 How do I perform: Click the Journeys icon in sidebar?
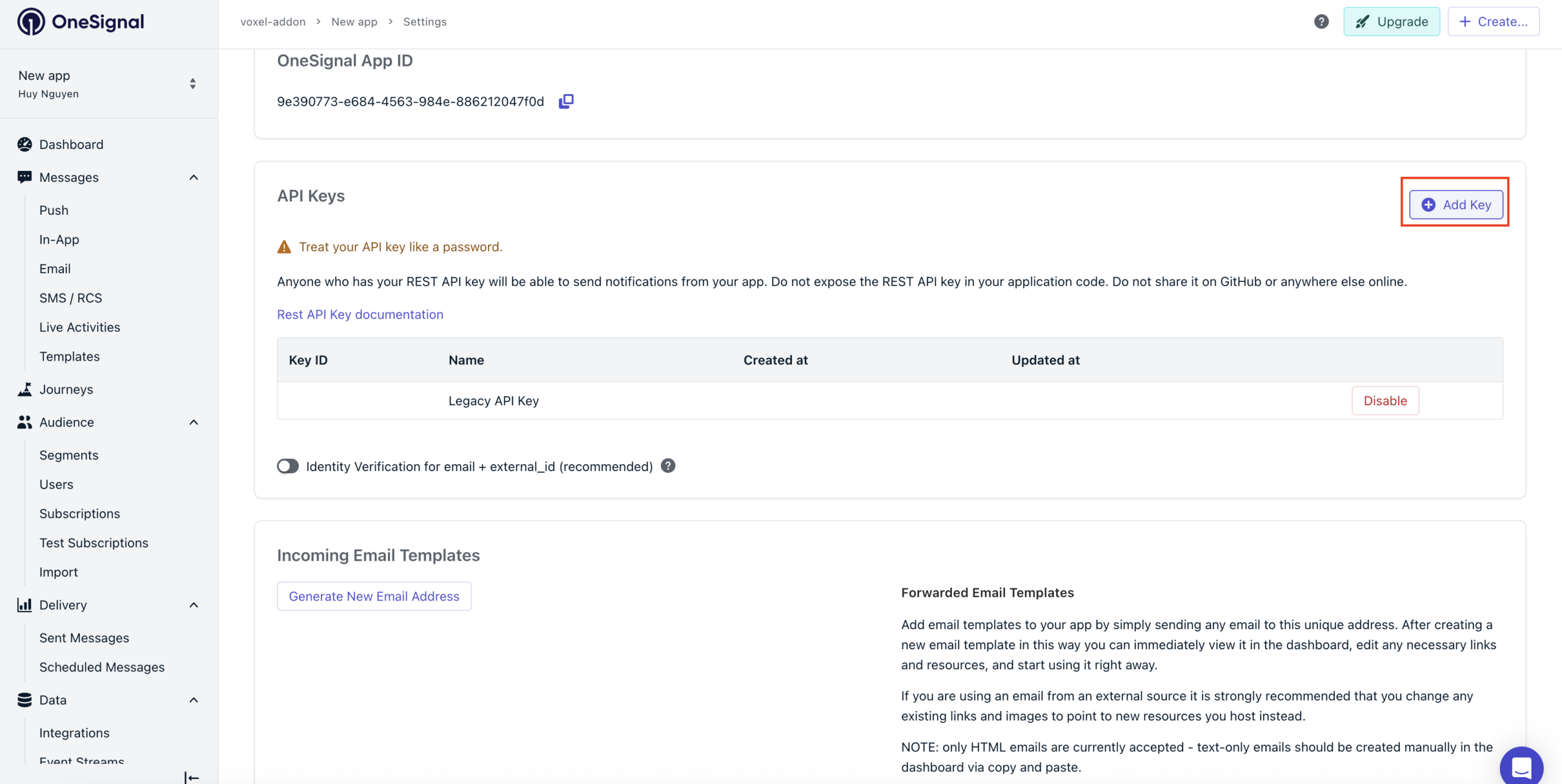click(x=24, y=389)
